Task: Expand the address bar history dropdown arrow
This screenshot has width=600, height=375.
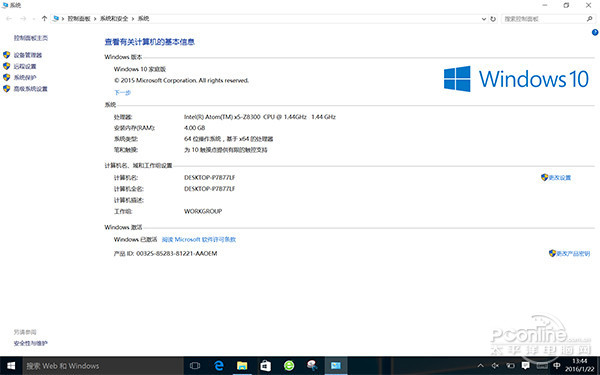Action: click(484, 19)
